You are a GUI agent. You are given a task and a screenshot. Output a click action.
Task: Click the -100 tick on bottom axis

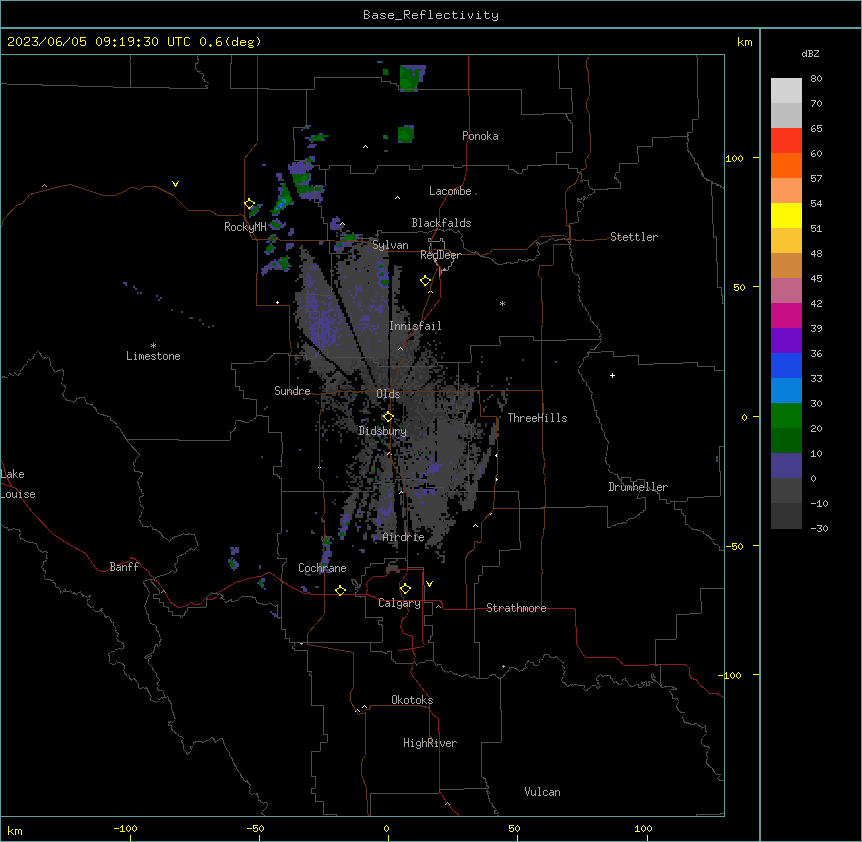(126, 828)
